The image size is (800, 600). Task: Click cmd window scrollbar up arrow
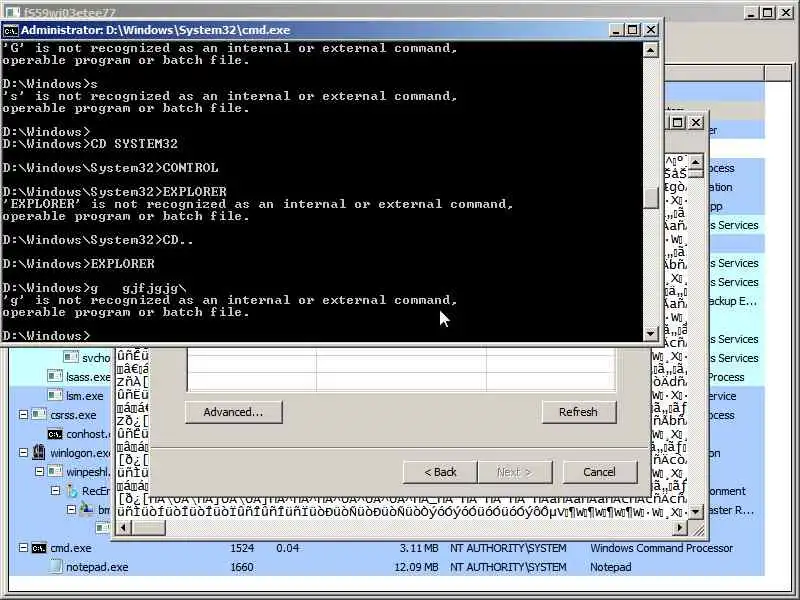pyautogui.click(x=651, y=50)
